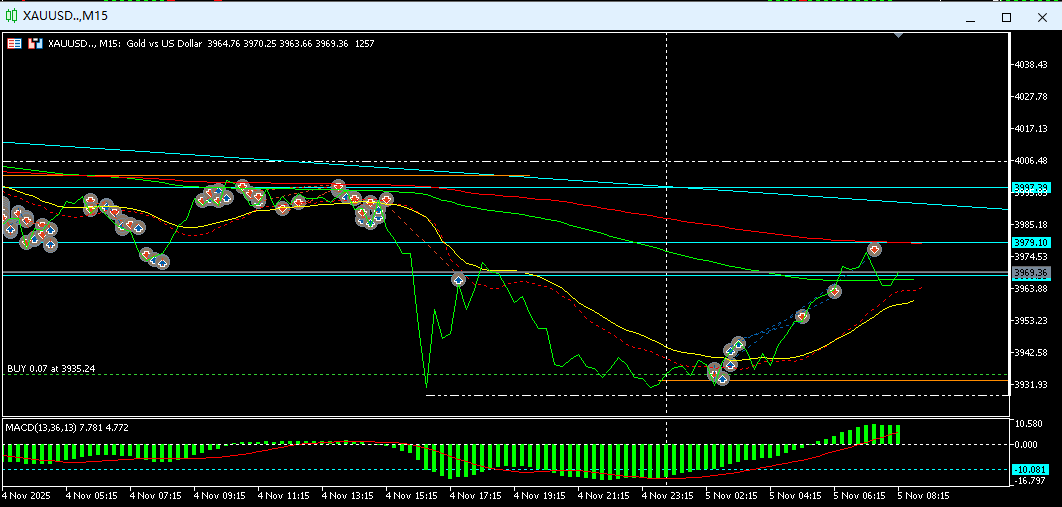Click the current price label 3969.36
The image size is (1062, 507).
pos(1030,273)
